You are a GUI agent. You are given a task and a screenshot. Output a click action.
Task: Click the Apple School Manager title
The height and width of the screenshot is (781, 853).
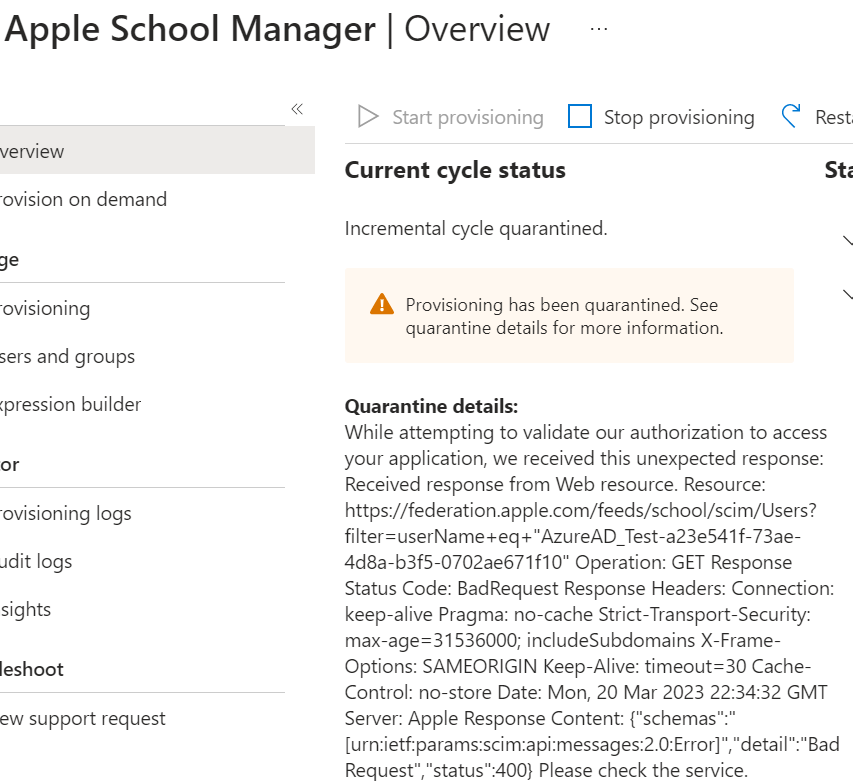(x=190, y=29)
